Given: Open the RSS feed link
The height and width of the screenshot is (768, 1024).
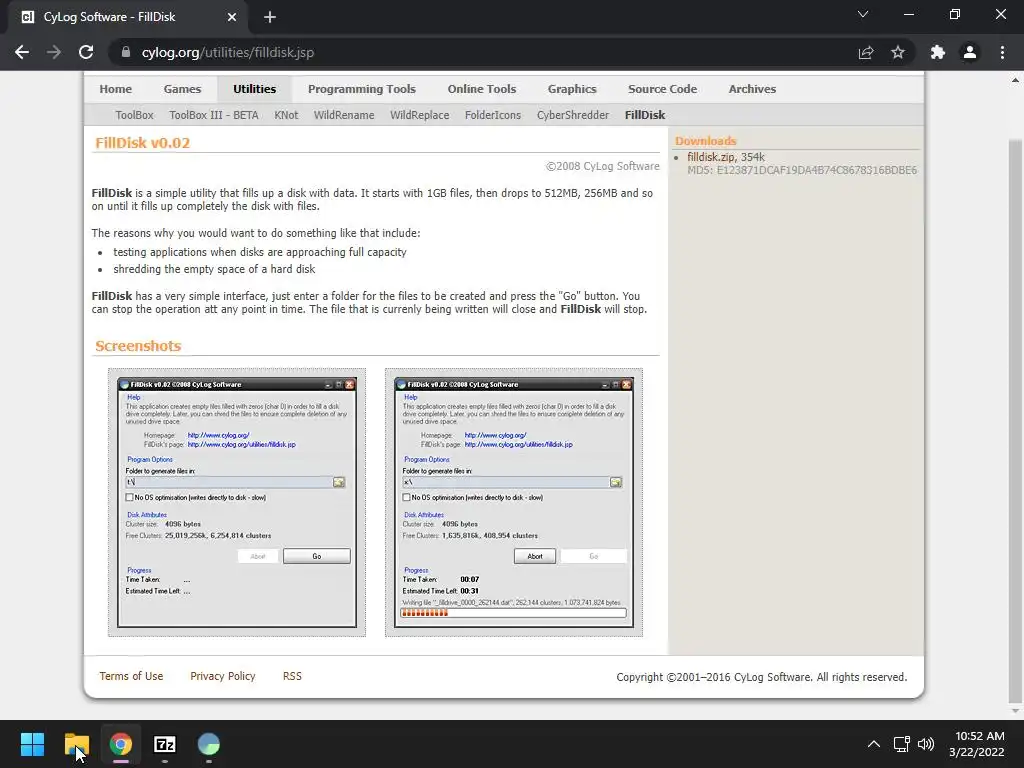Looking at the screenshot, I should 292,676.
